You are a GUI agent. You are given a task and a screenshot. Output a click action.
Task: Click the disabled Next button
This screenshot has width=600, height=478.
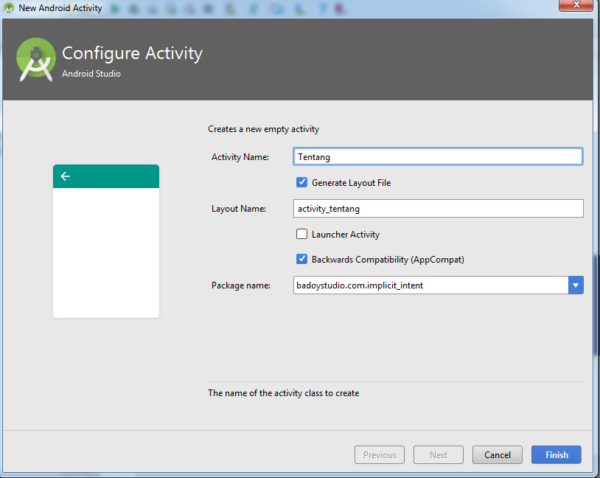tap(438, 455)
